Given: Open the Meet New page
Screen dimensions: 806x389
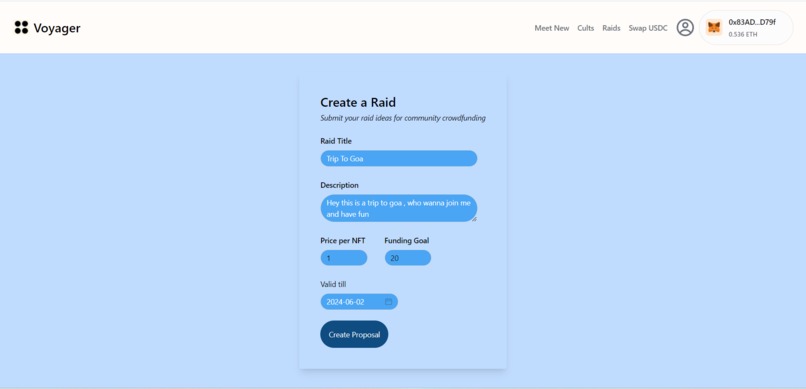Looking at the screenshot, I should point(552,28).
